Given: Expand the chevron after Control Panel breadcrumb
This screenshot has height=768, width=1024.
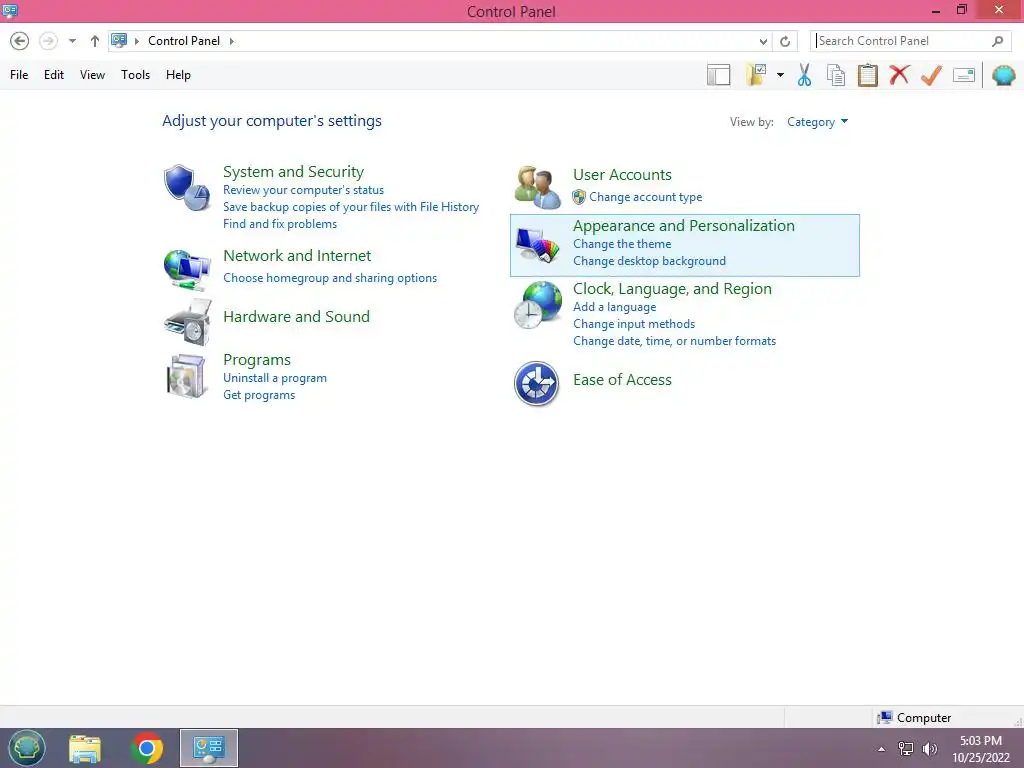Looking at the screenshot, I should pos(231,41).
